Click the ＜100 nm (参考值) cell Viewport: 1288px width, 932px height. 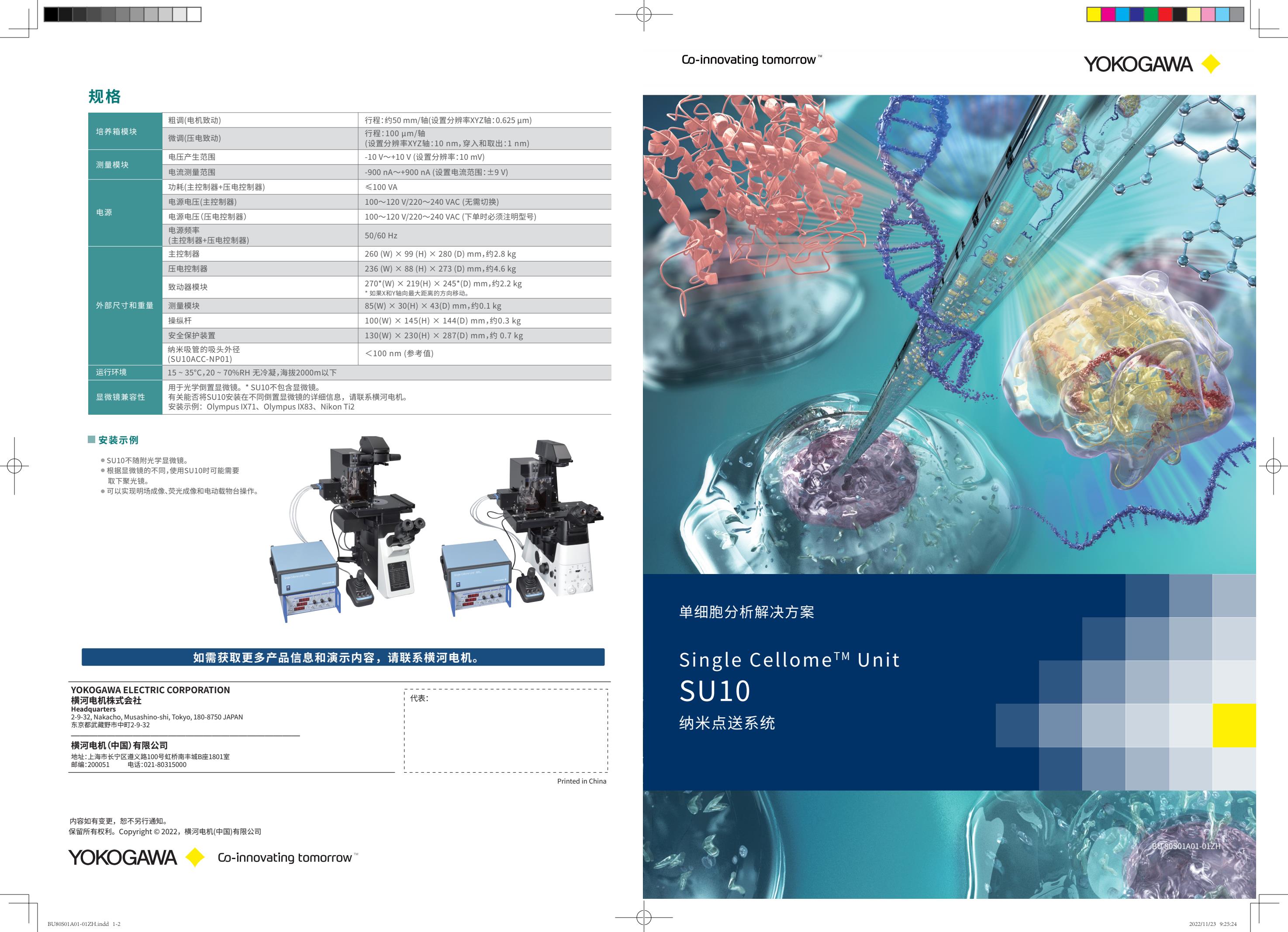(x=484, y=354)
